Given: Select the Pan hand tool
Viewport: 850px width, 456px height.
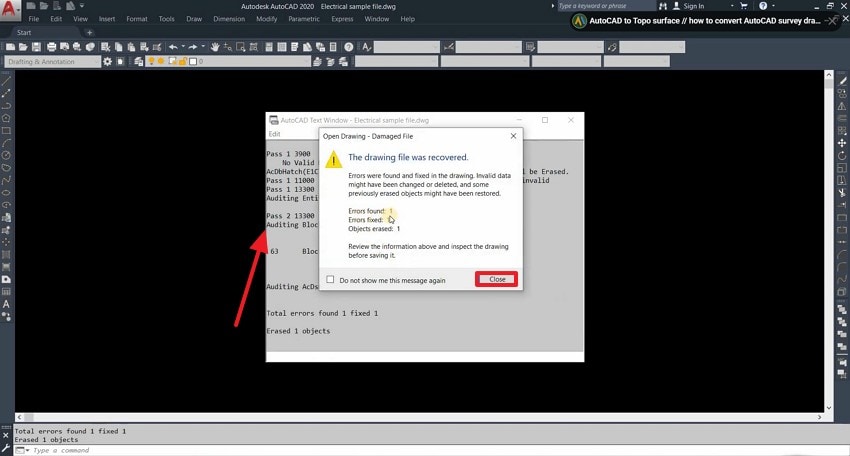Looking at the screenshot, I should [x=215, y=47].
